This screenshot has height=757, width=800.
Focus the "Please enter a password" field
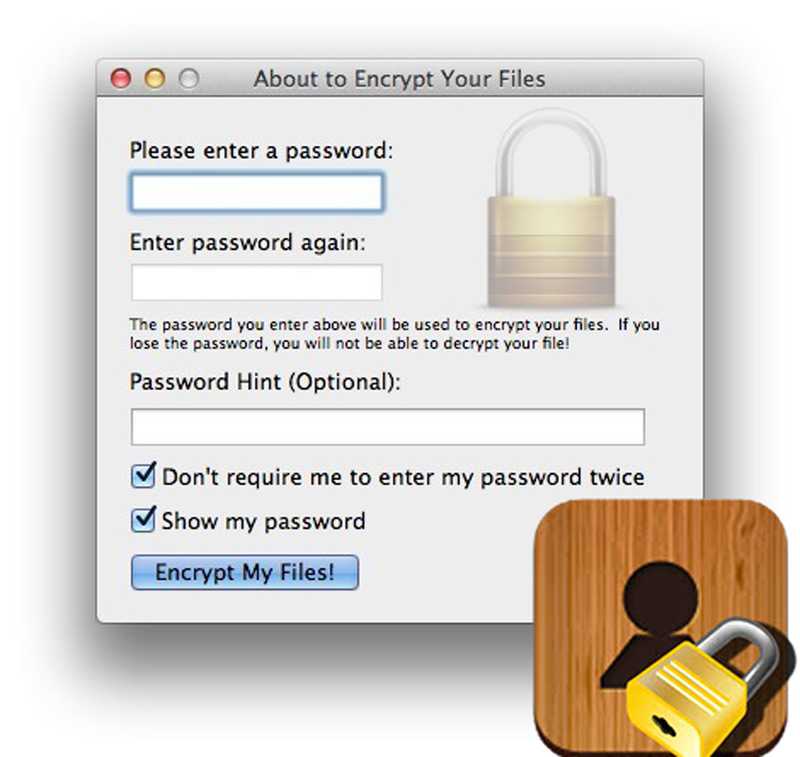(257, 192)
